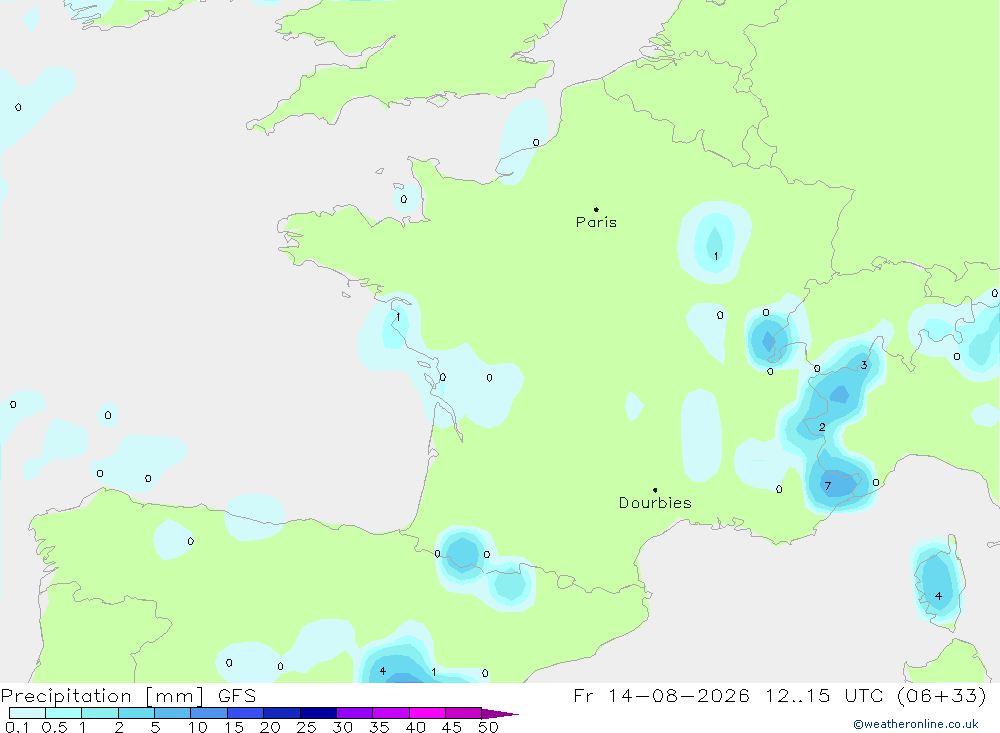Screen dimensions: 1000x733
Task: Pick the 30–35 mm purple legend swatch
Action: (x=355, y=713)
